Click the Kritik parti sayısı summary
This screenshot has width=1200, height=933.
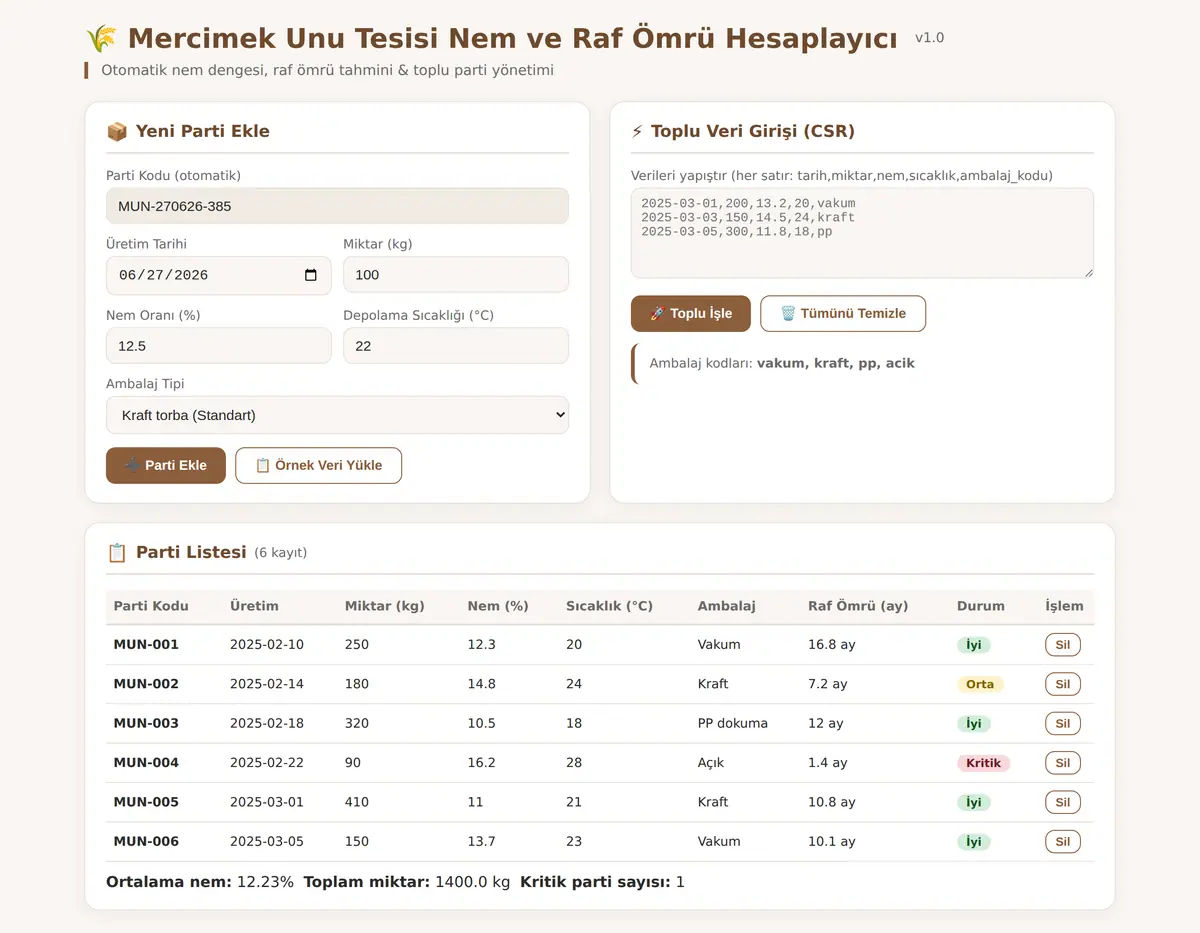point(603,882)
